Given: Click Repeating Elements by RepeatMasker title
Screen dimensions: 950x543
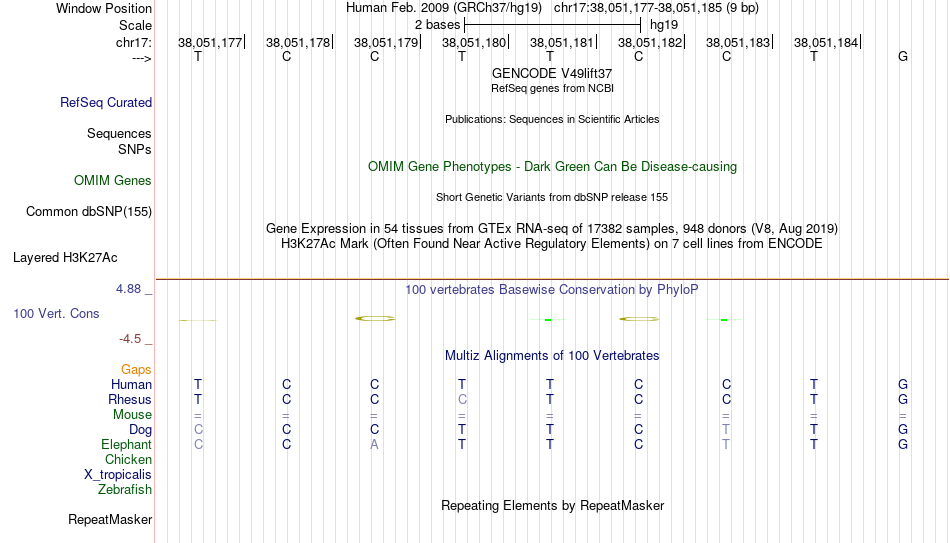Looking at the screenshot, I should coord(553,505).
